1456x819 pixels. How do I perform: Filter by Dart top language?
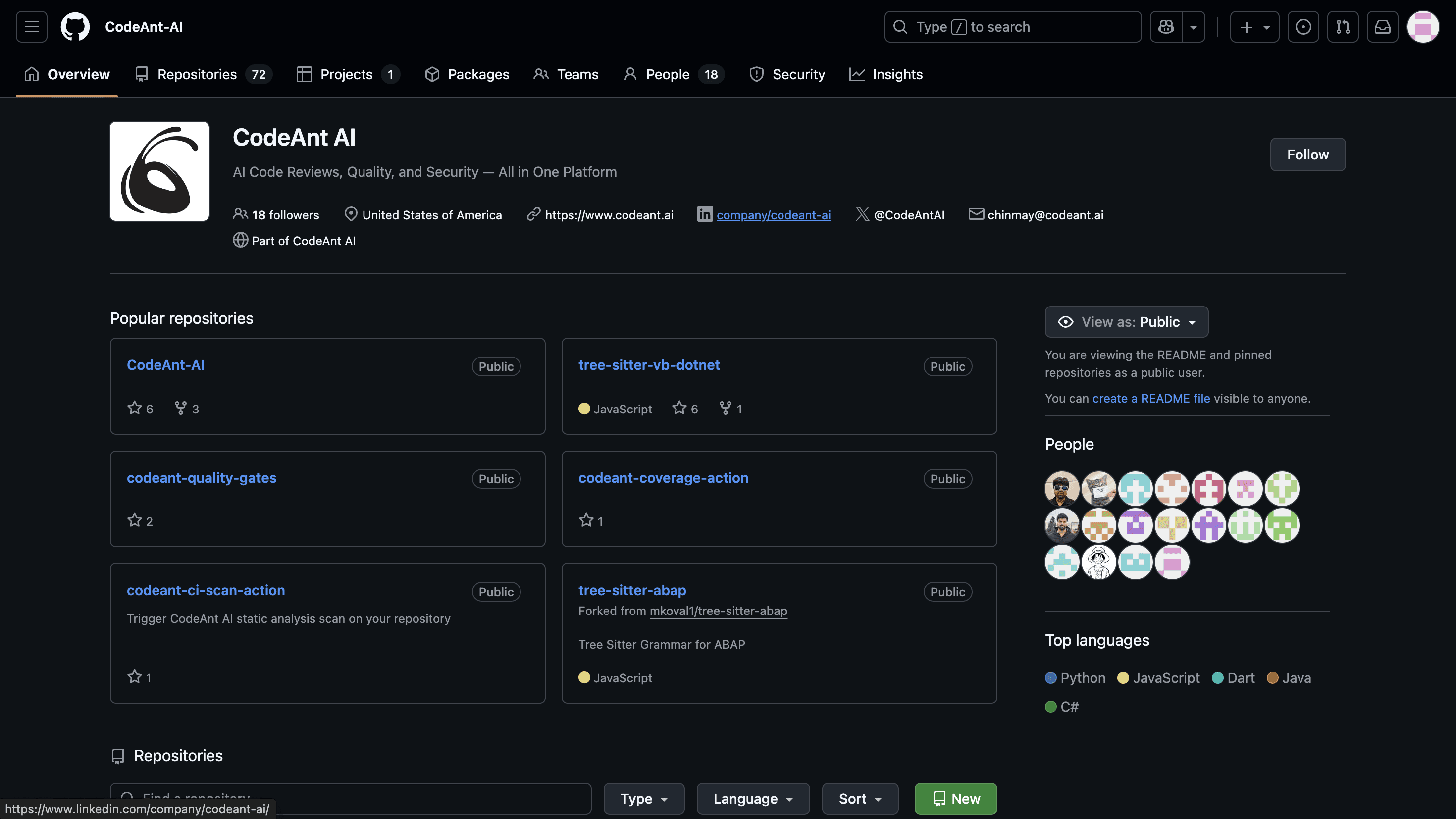1233,678
